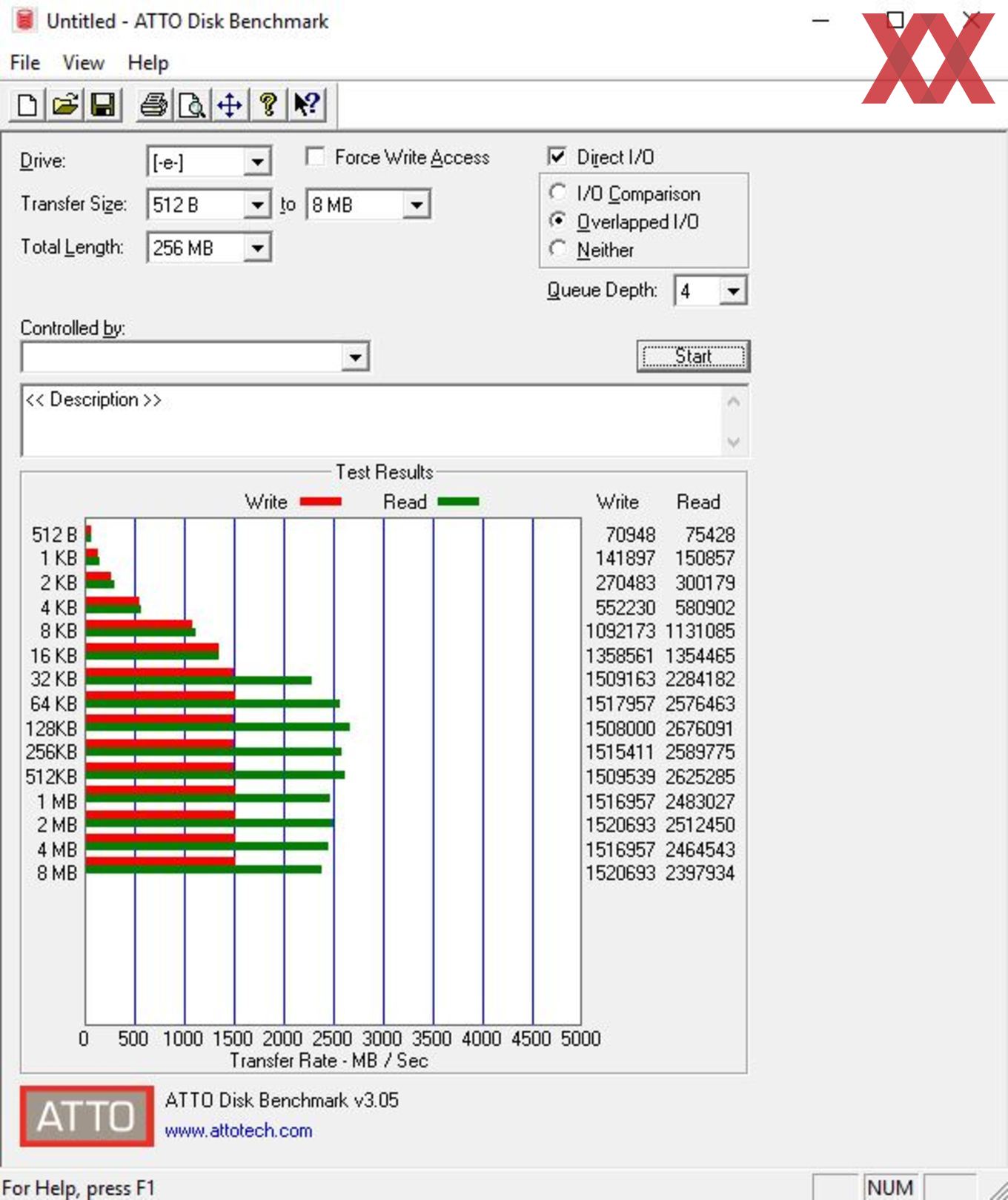Click read value 2284182
Image resolution: width=1008 pixels, height=1200 pixels.
[x=700, y=679]
